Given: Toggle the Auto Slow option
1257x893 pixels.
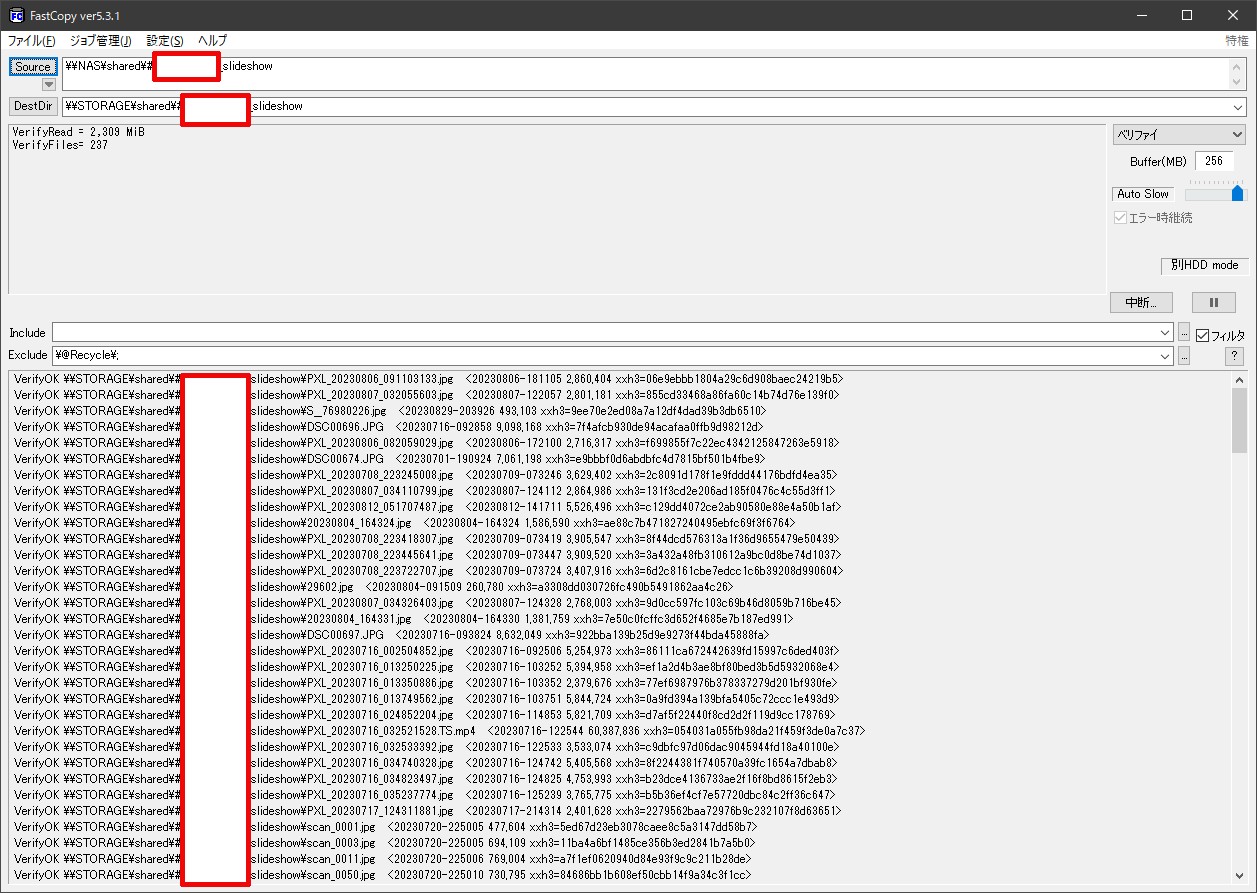Looking at the screenshot, I should 1142,194.
